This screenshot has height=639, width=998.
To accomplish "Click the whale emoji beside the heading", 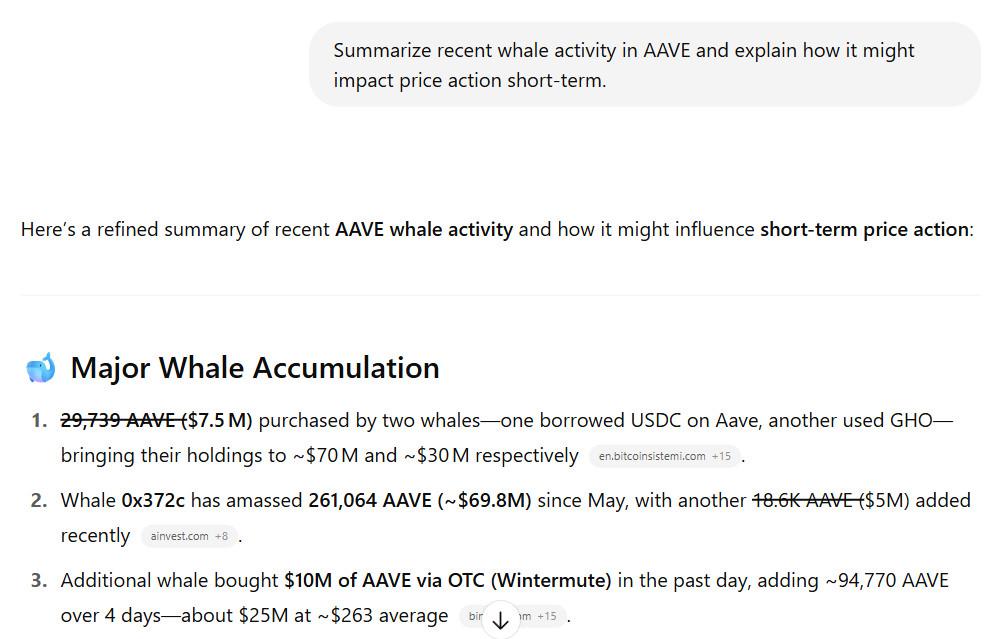I will click(41, 368).
